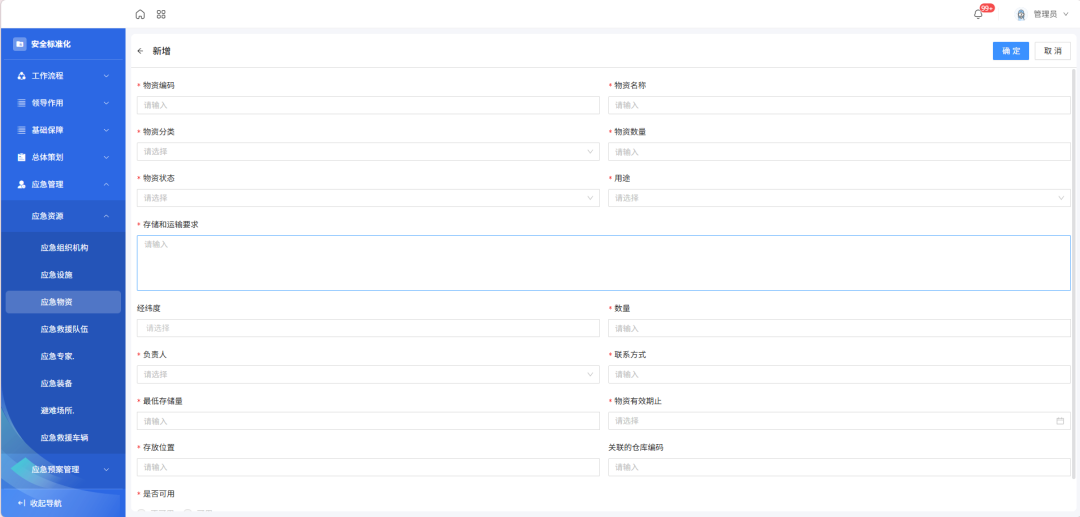Expand 领导作用 menu chevron

(x=106, y=103)
